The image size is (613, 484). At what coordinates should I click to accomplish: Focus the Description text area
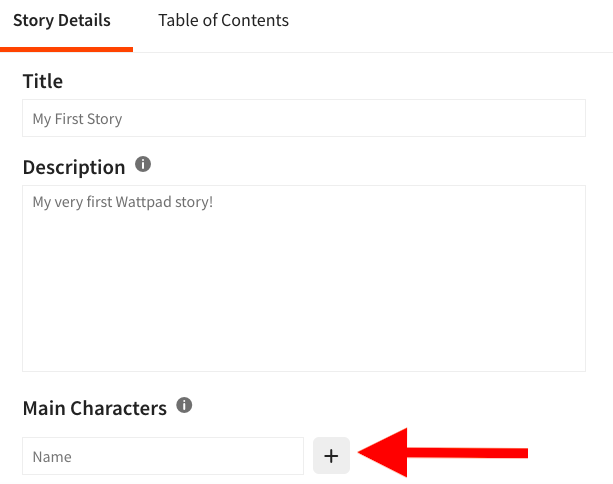click(x=304, y=278)
